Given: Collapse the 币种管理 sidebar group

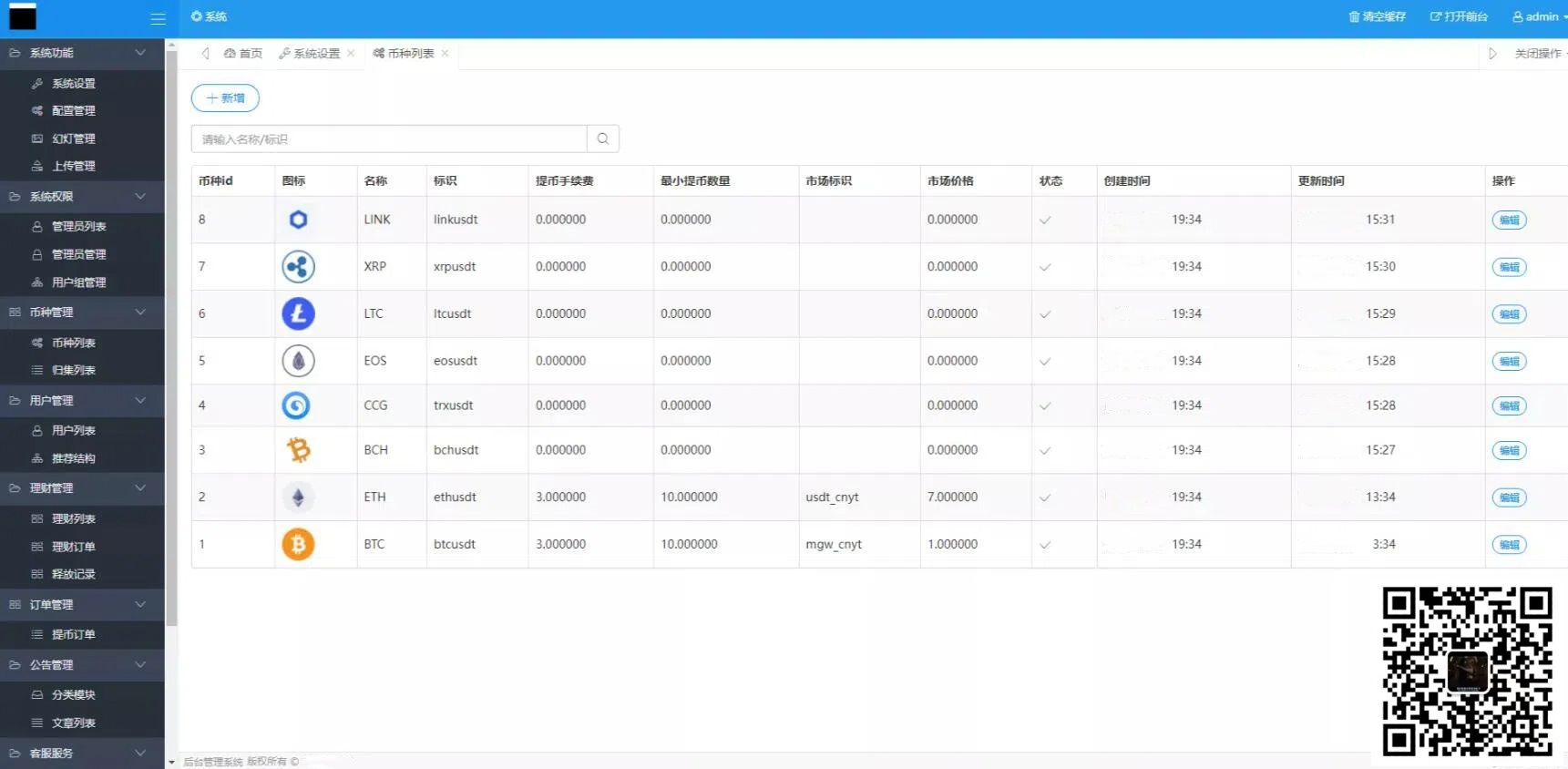Looking at the screenshot, I should (x=140, y=313).
